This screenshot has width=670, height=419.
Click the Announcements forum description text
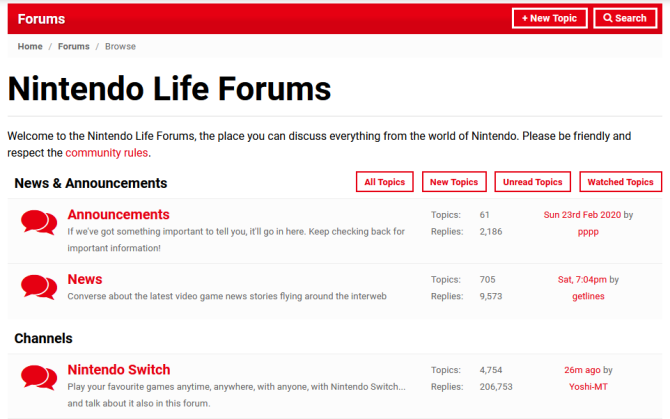(x=236, y=240)
